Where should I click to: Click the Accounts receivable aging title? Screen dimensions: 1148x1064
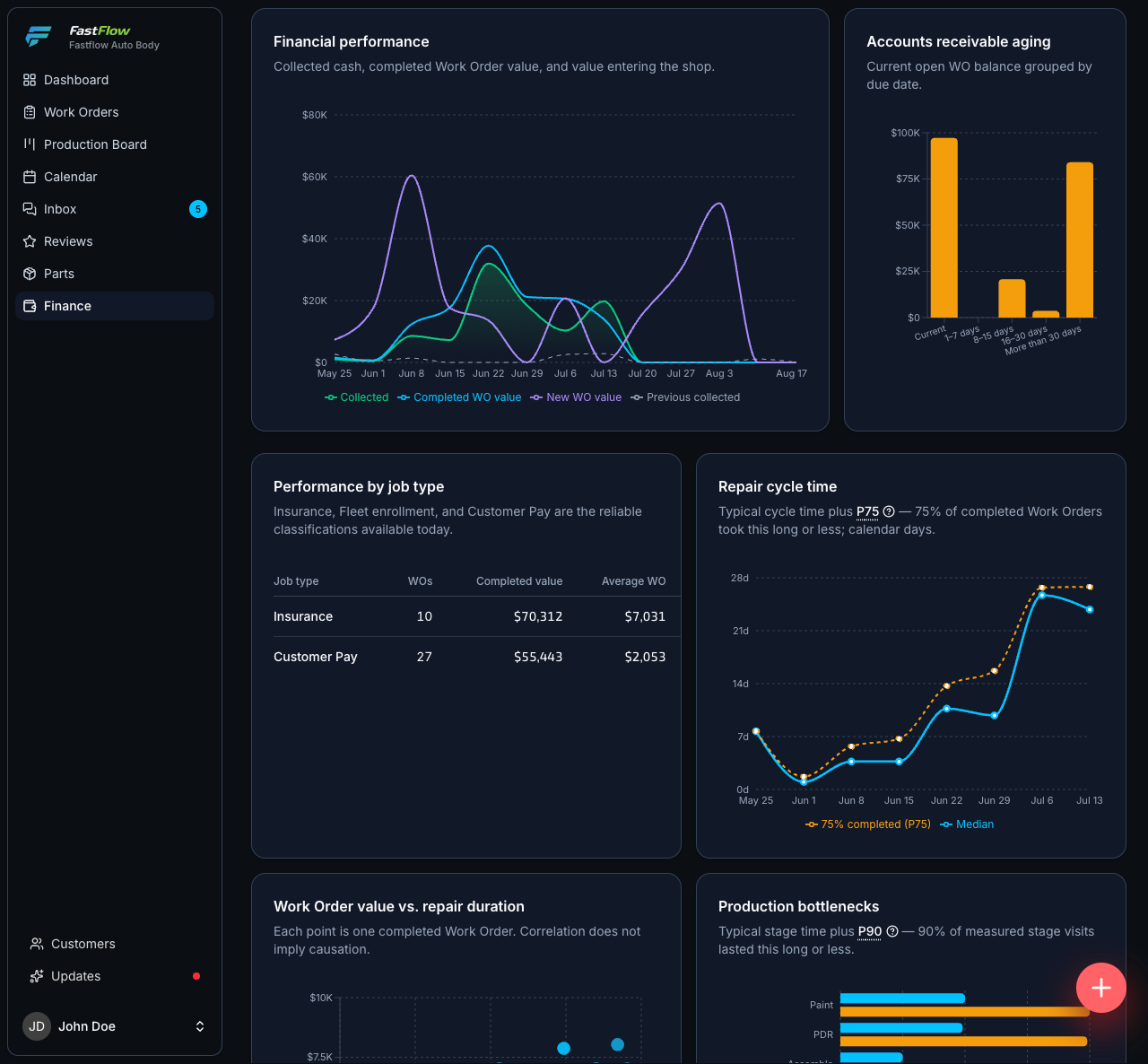pos(959,41)
